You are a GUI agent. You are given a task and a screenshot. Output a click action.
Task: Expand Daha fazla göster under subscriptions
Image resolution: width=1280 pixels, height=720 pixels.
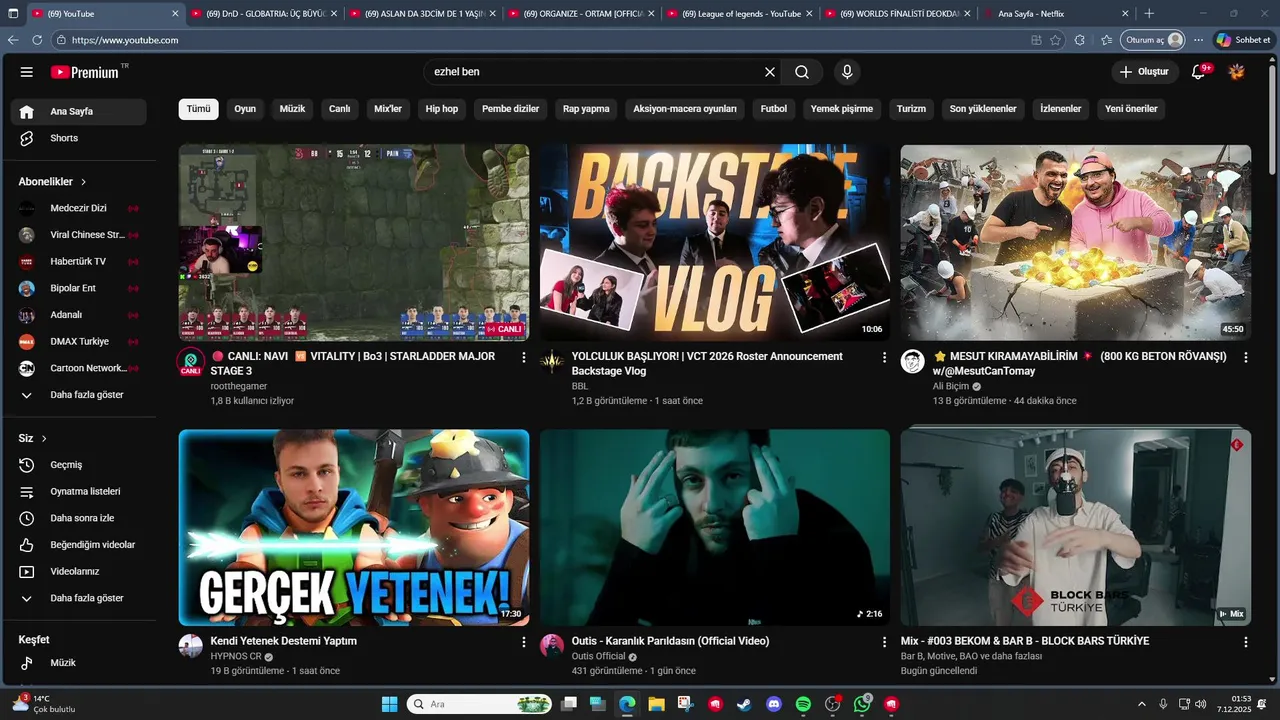79,395
